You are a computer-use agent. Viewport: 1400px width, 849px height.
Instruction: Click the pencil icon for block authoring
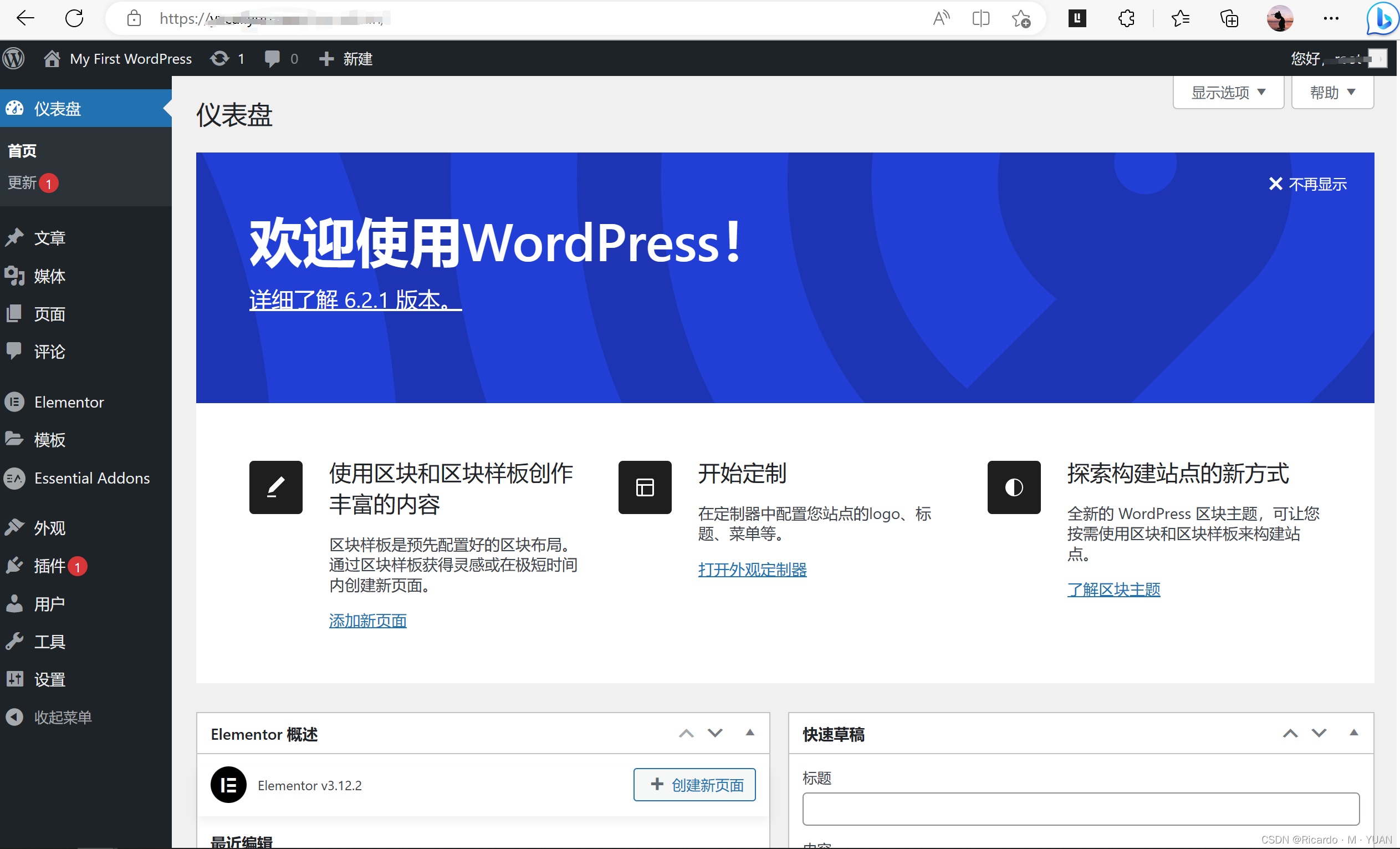pos(275,487)
